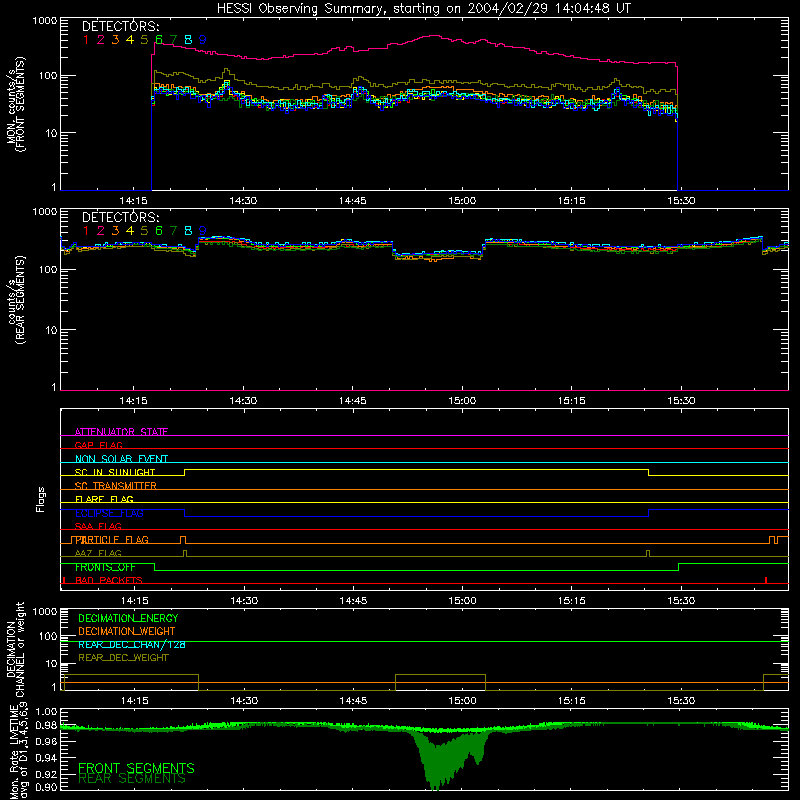Viewport: 800px width, 800px height.
Task: Select detector 5 legend number in front segments plot
Action: tap(144, 40)
